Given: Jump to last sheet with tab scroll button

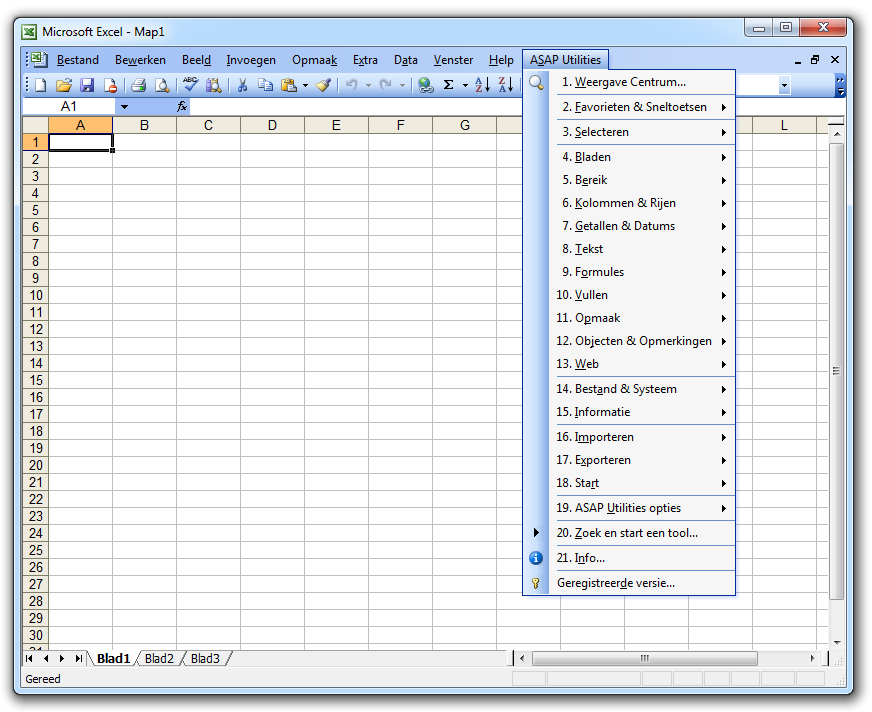Looking at the screenshot, I should pyautogui.click(x=79, y=659).
